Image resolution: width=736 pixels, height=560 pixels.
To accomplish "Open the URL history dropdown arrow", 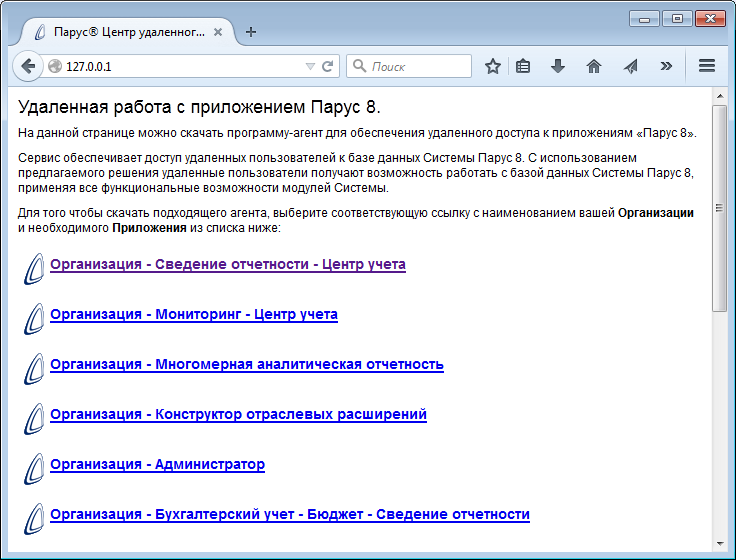I will [x=310, y=66].
